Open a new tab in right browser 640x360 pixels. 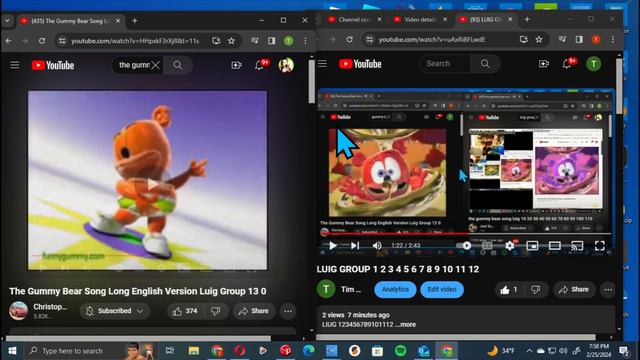point(527,19)
